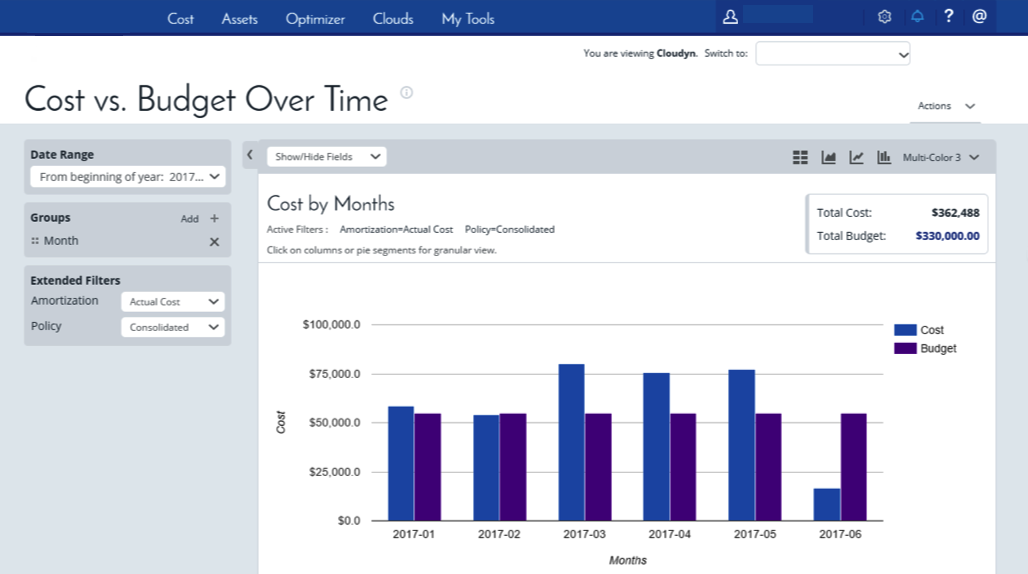Image resolution: width=1028 pixels, height=574 pixels.
Task: Click the @ contact icon
Action: [979, 17]
